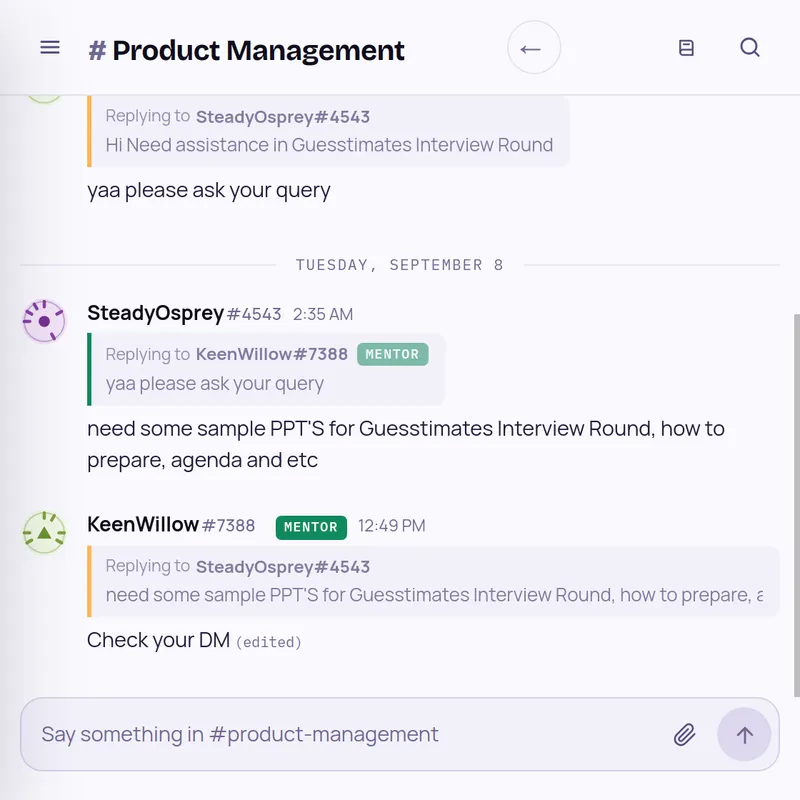
Task: Click the Tuesday, September 8 date divider label
Action: point(399,265)
